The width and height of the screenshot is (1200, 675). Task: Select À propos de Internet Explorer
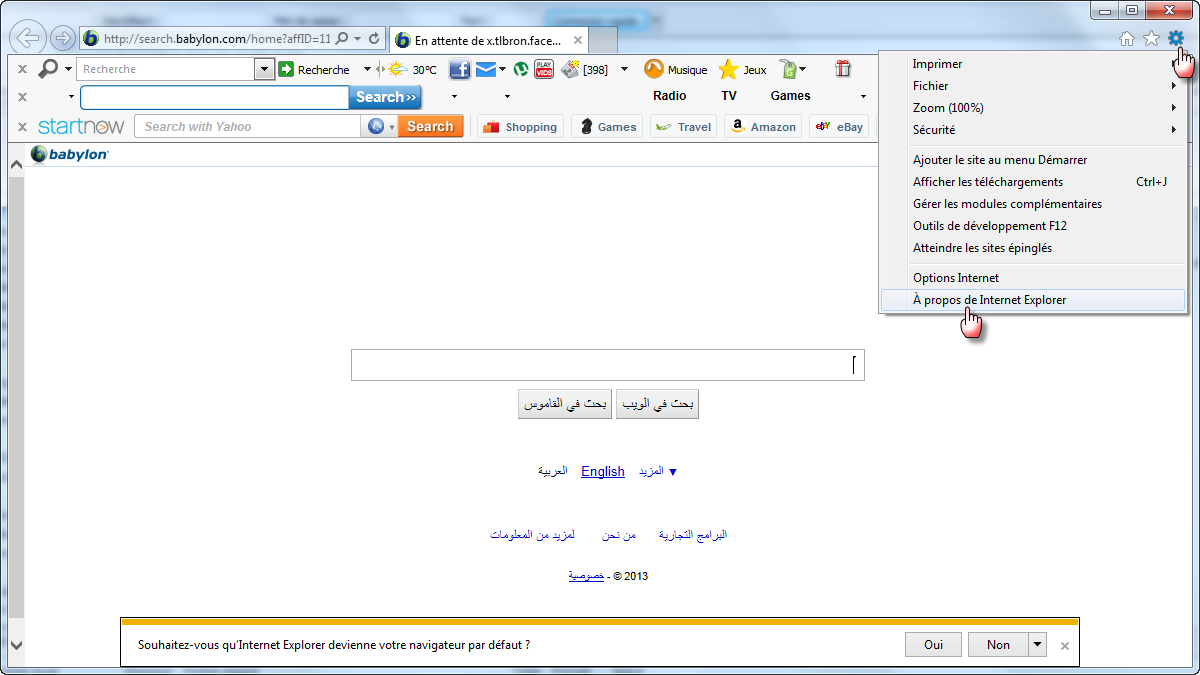pos(1033,300)
